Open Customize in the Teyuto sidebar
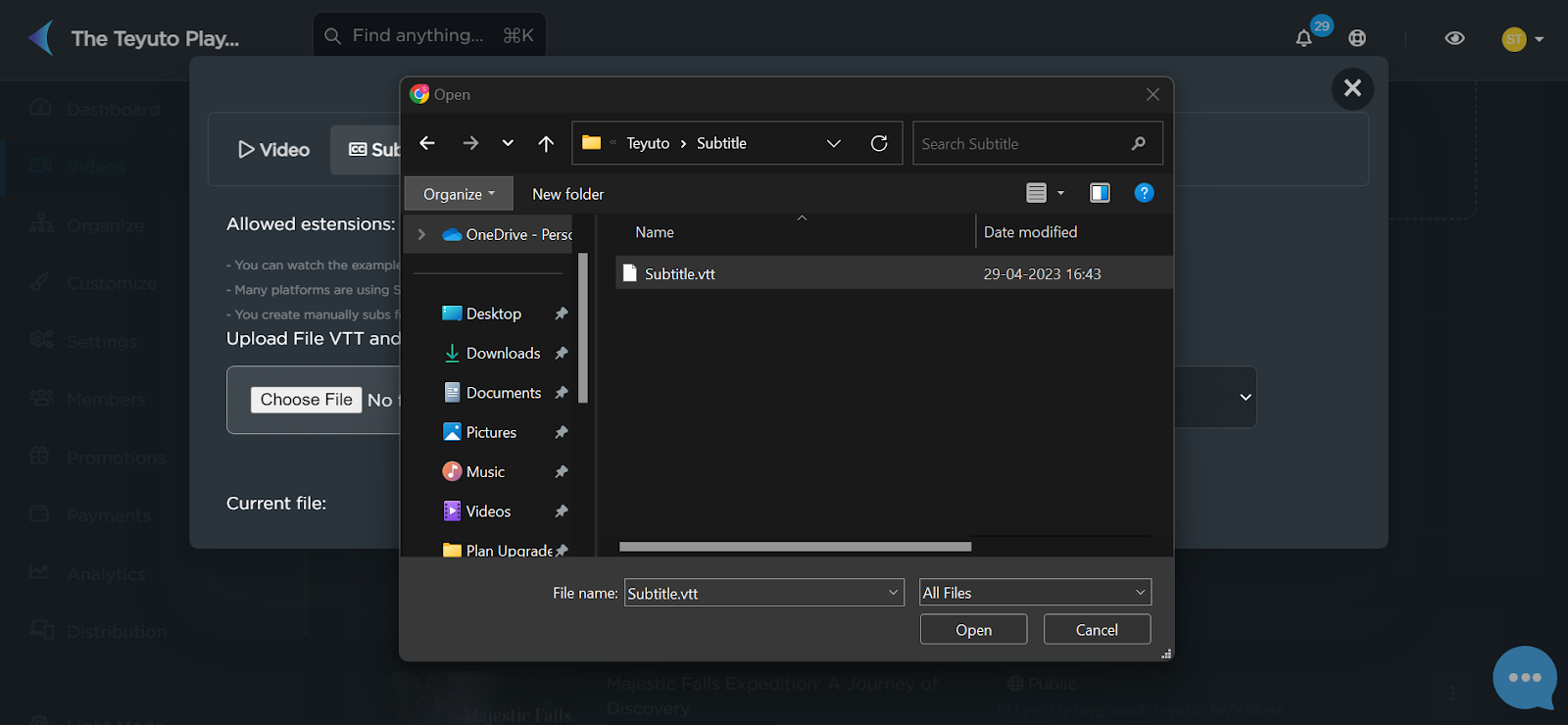Screen dimensions: 1568x725 93,283
